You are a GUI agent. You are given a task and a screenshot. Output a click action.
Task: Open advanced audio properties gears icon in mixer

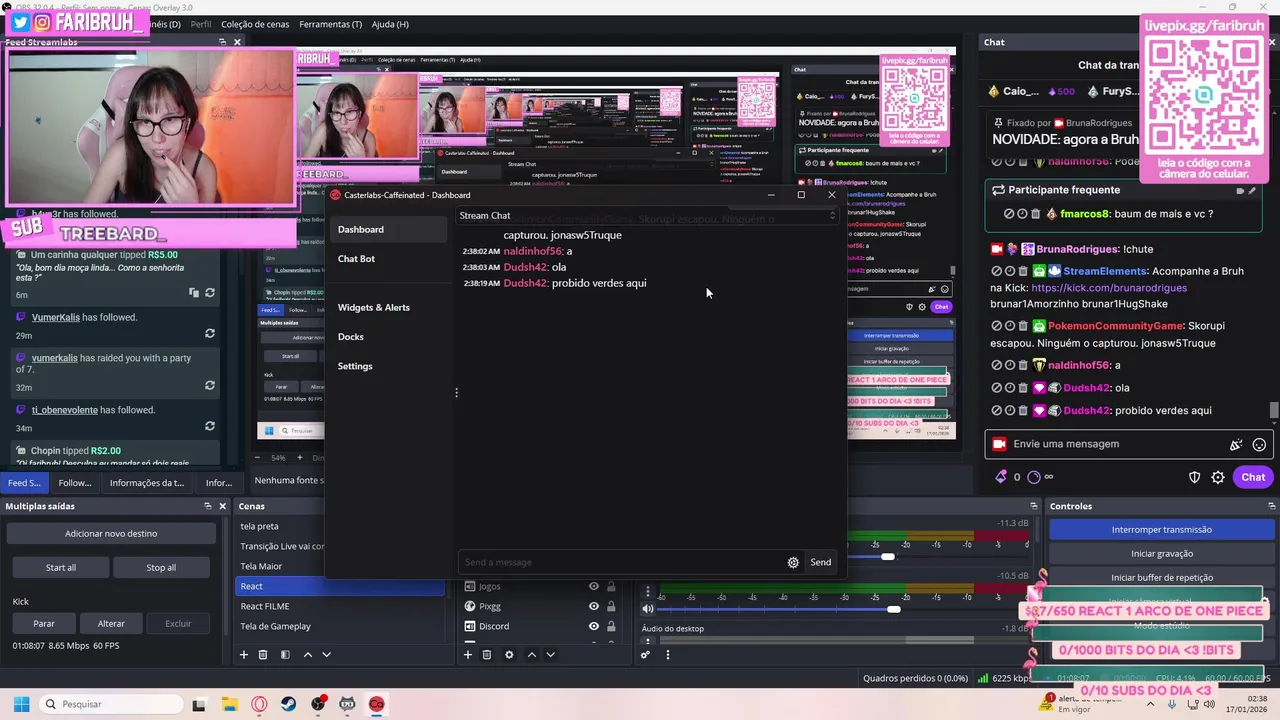(x=645, y=655)
